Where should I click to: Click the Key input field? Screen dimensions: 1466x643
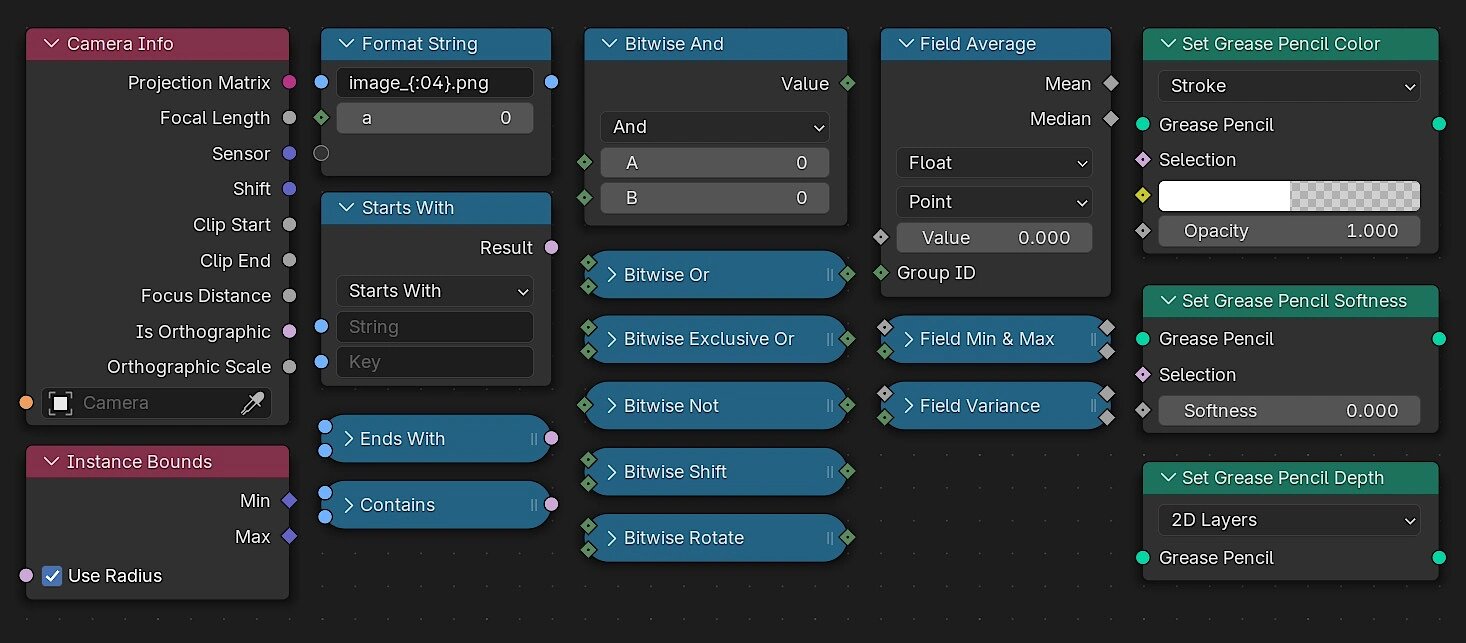[435, 362]
